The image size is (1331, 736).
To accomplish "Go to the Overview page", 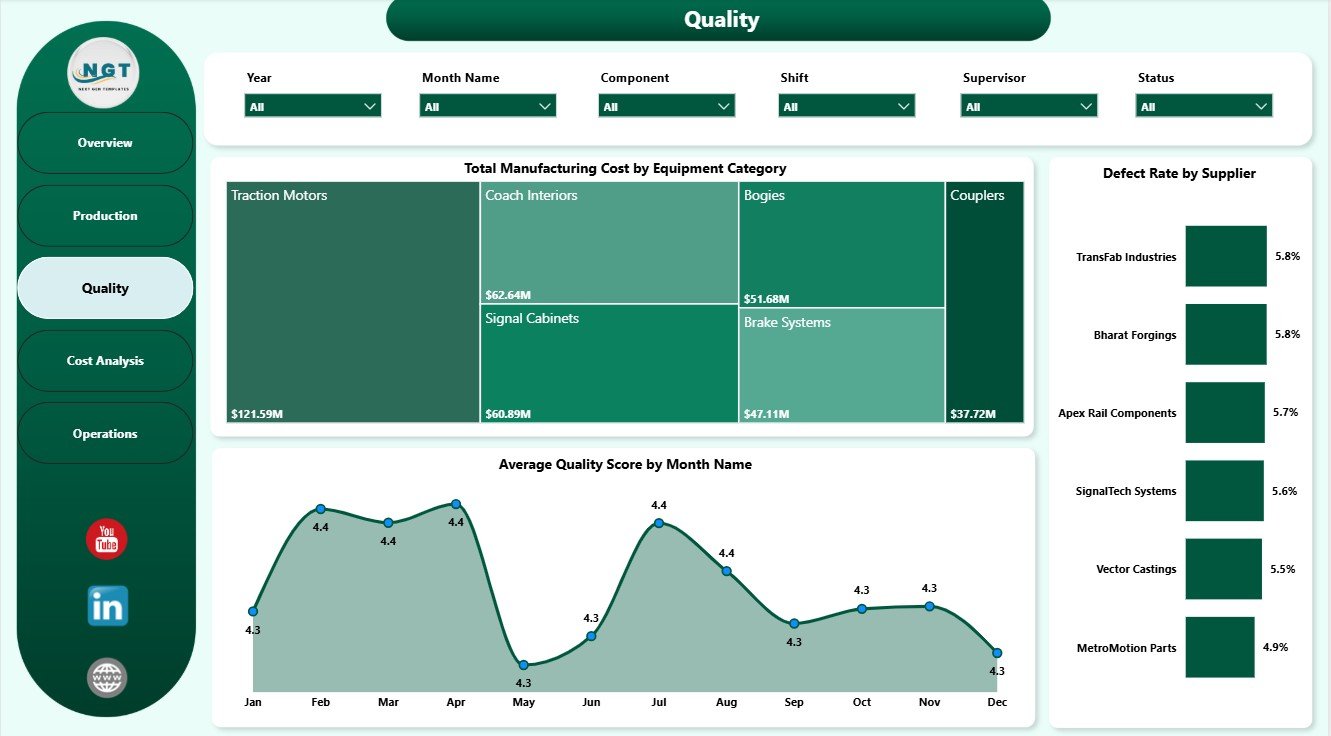I will click(105, 143).
